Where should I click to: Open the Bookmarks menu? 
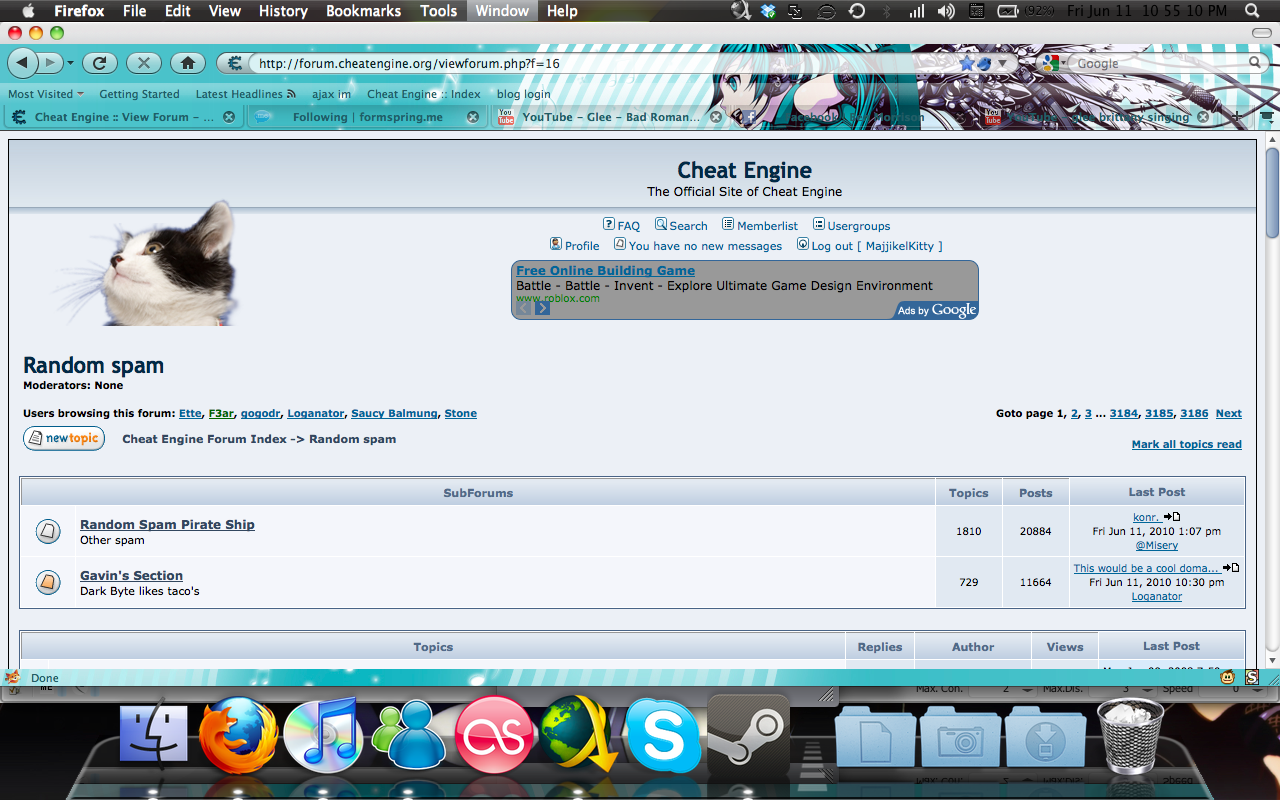(x=363, y=11)
